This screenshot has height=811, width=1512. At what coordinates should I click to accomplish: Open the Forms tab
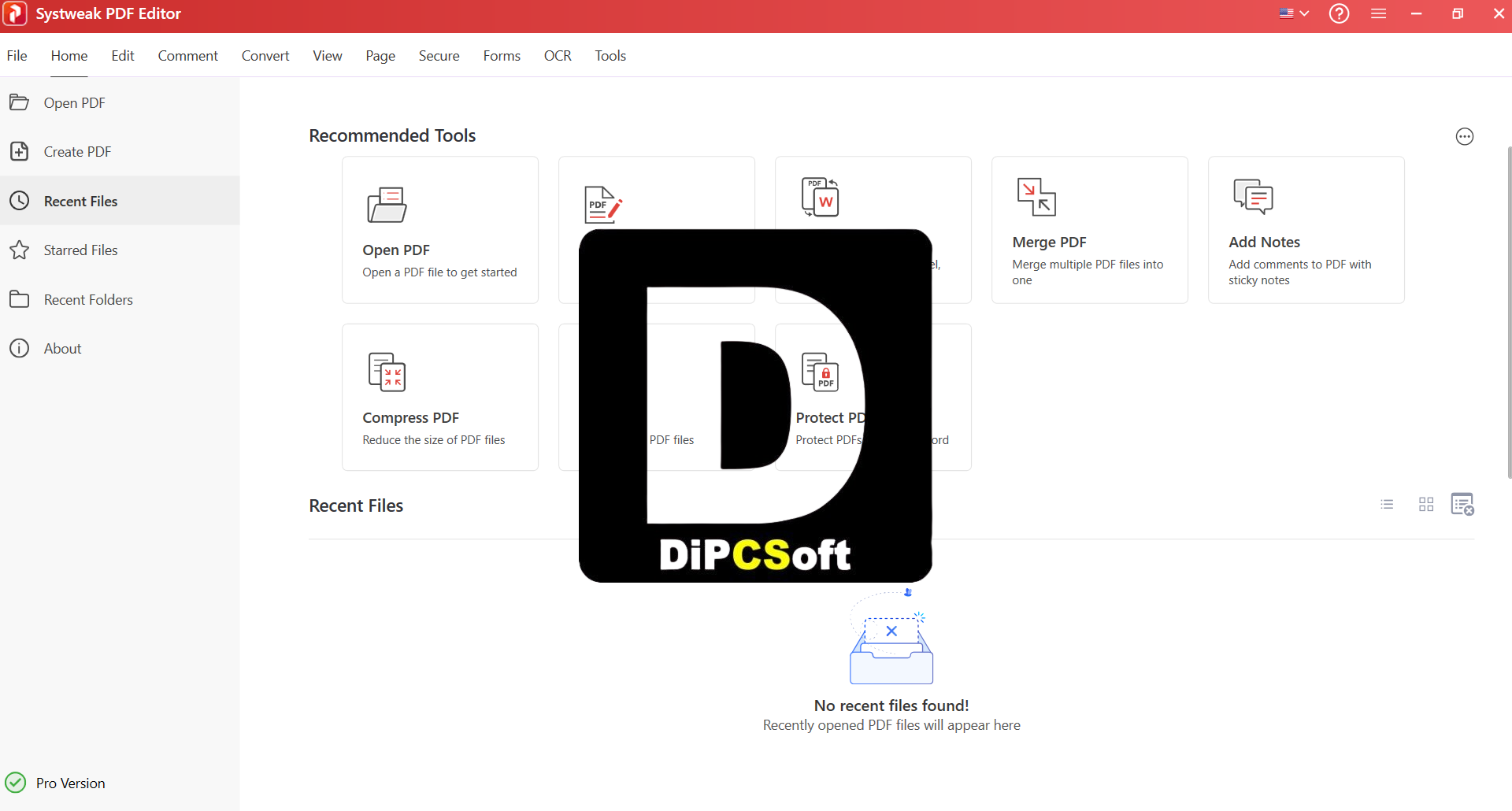pos(502,56)
